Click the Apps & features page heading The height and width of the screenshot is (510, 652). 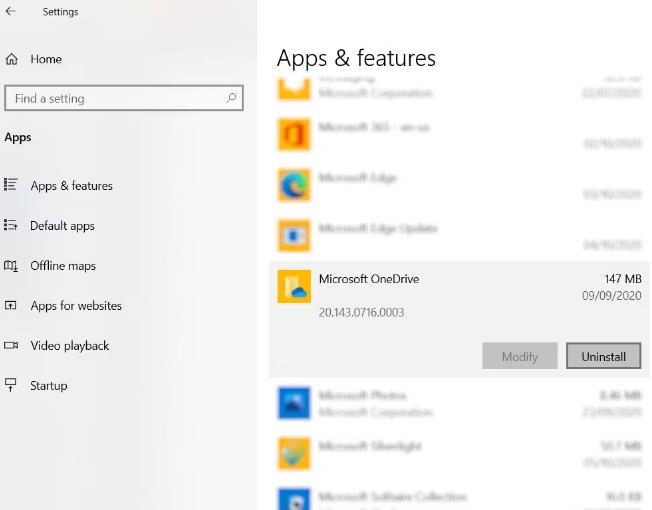[x=356, y=58]
